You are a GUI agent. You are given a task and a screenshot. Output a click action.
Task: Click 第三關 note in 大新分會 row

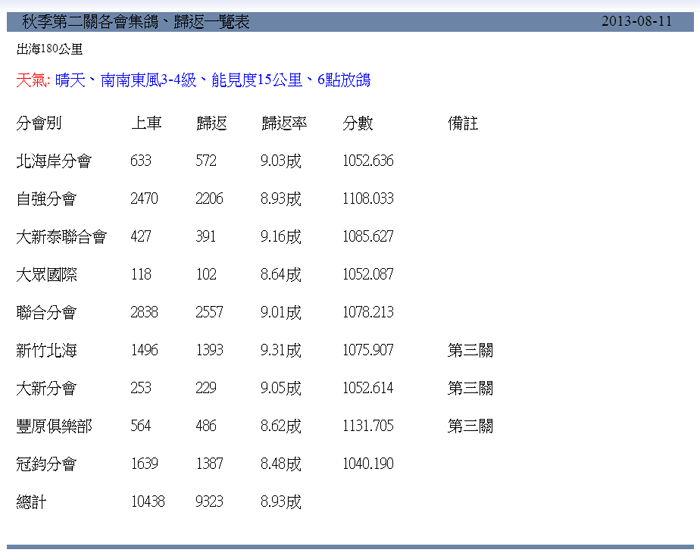point(471,388)
